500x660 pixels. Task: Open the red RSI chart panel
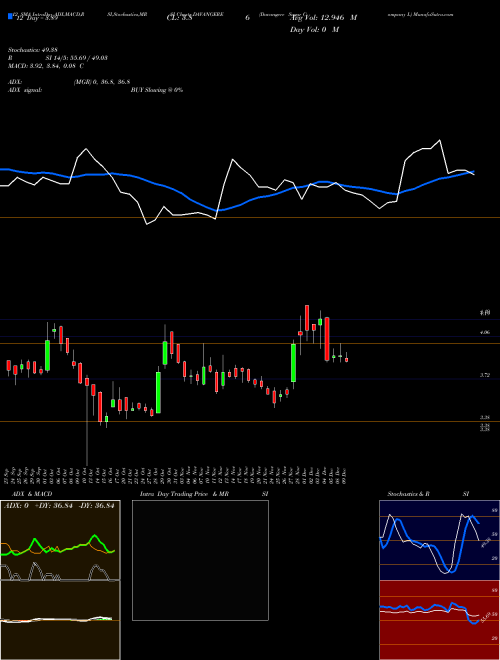(439, 620)
